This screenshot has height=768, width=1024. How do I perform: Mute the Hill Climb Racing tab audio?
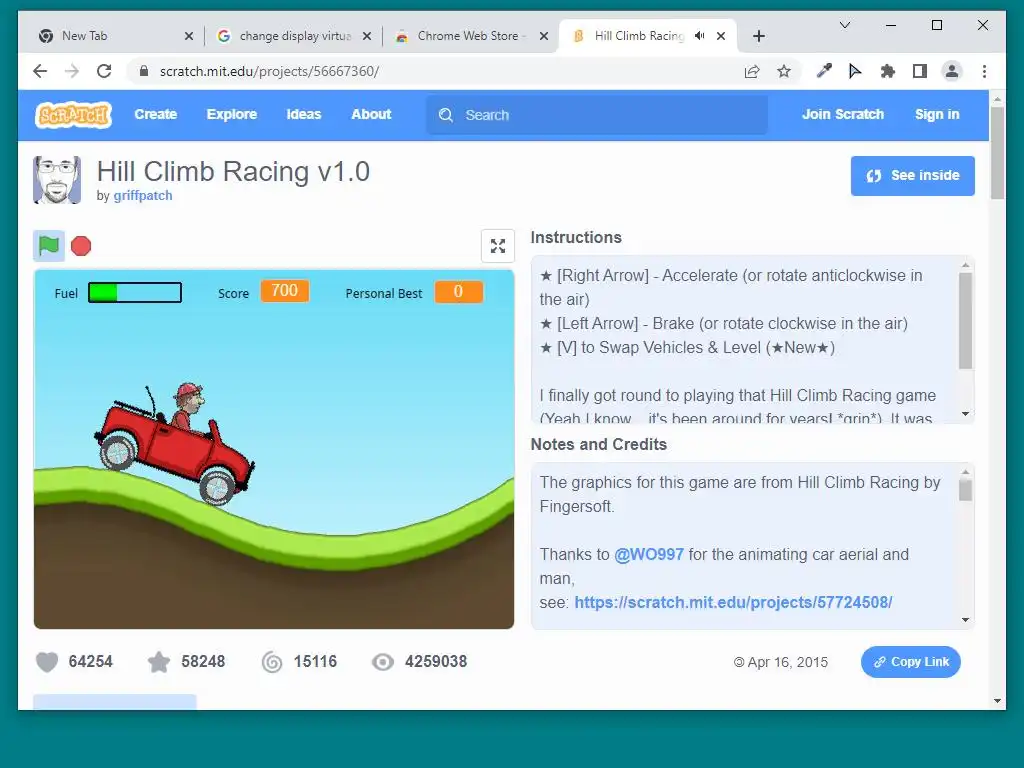(700, 36)
